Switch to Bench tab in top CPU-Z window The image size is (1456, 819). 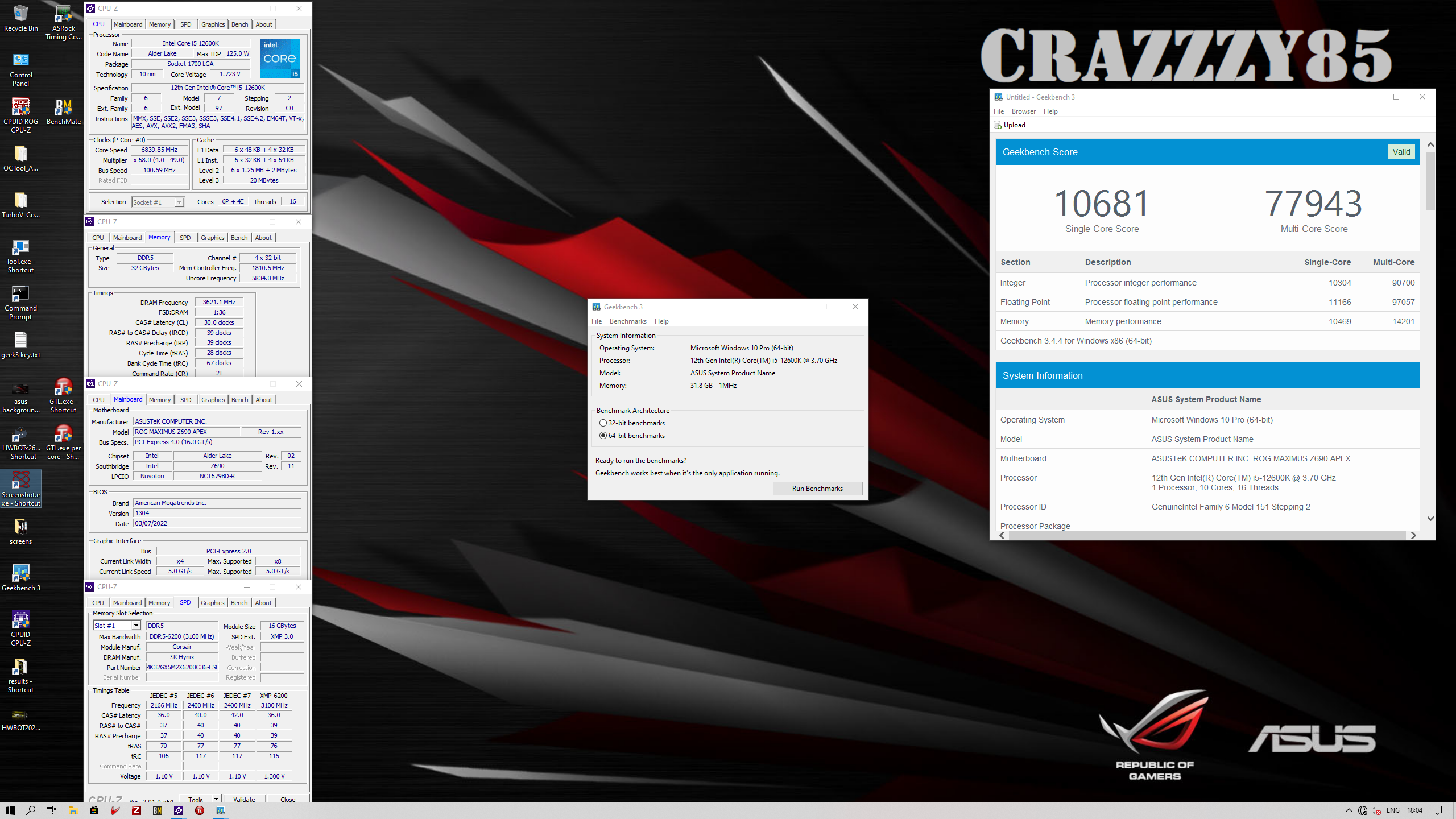click(x=240, y=24)
